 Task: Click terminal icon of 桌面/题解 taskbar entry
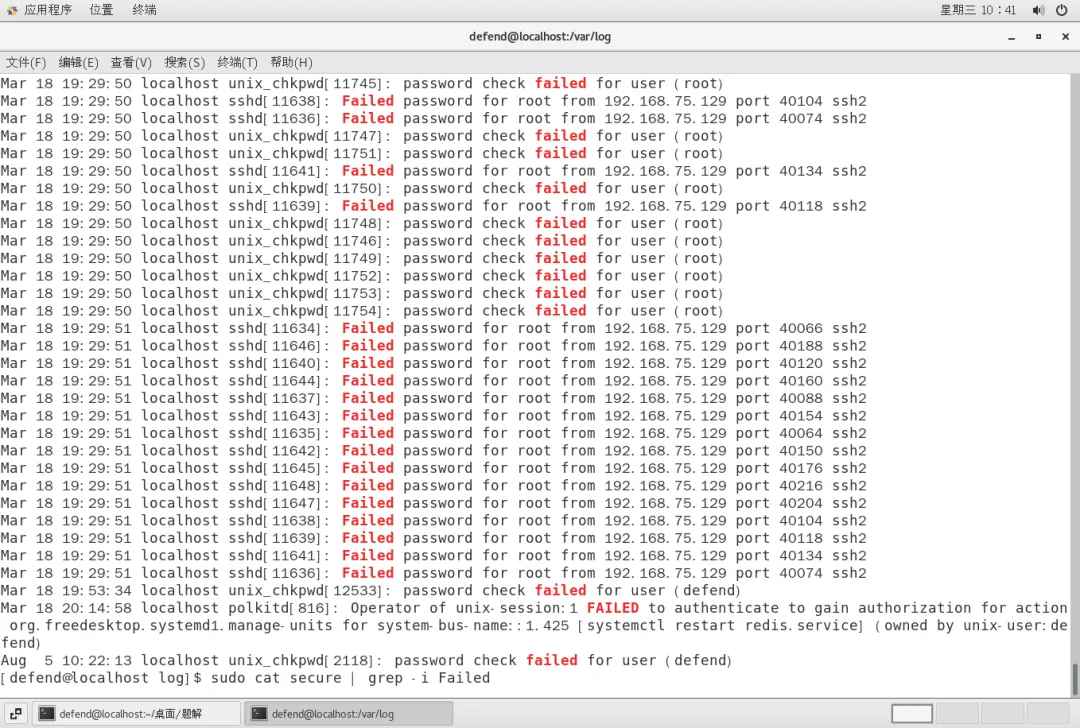pyautogui.click(x=47, y=714)
